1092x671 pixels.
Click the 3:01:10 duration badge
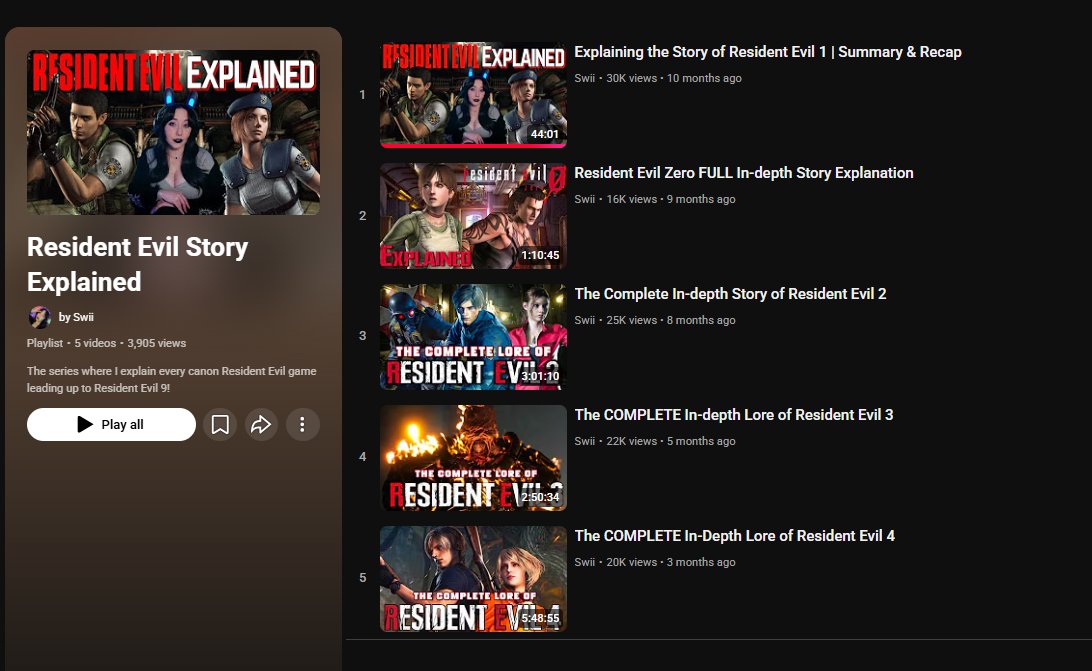pos(540,376)
